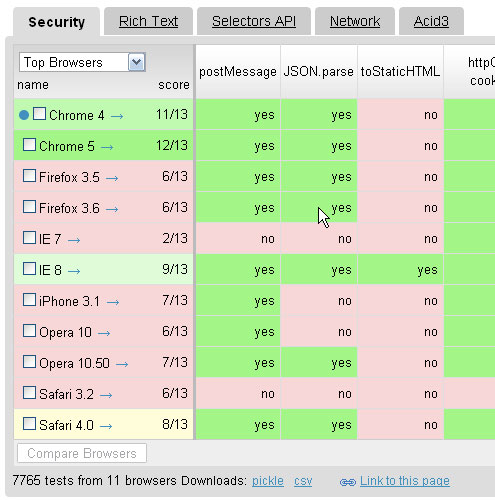Click Chrome 4 toStaticHTML no cell

point(400,114)
